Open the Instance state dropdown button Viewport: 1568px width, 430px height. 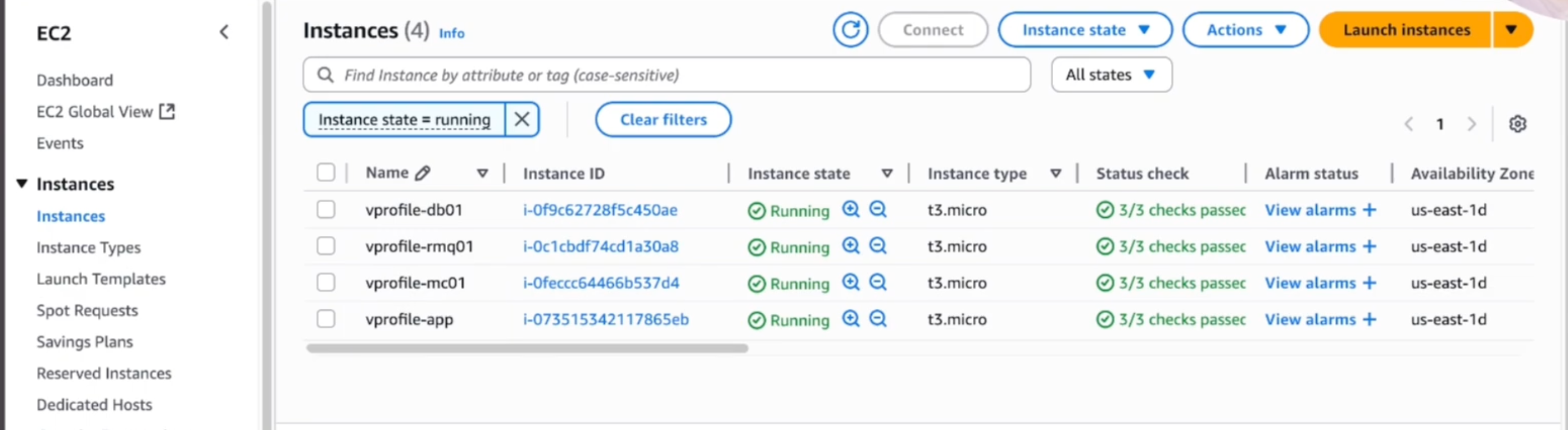(x=1085, y=30)
